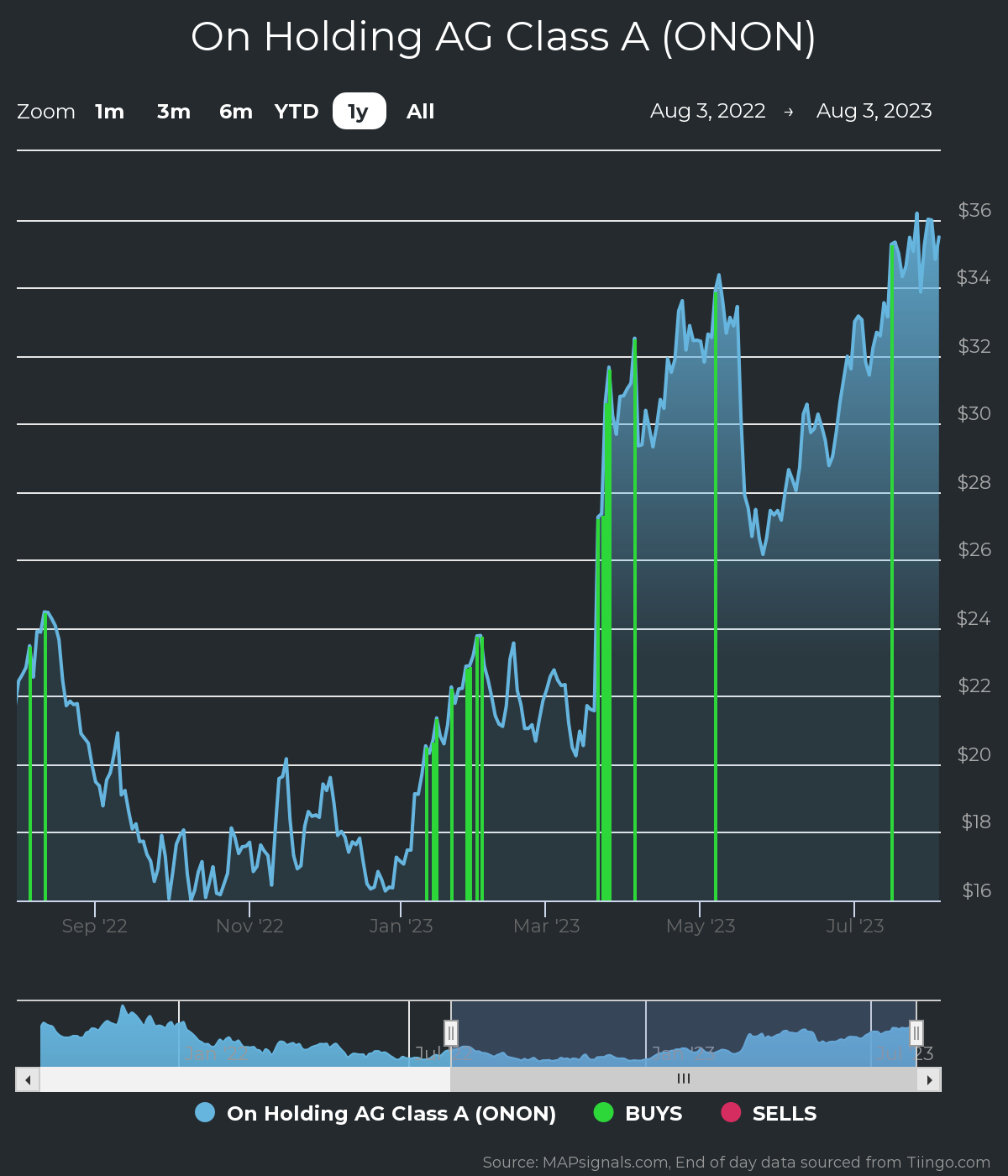
Task: Click the chart title On Holding AG Class A (ONON)
Action: pos(504,37)
